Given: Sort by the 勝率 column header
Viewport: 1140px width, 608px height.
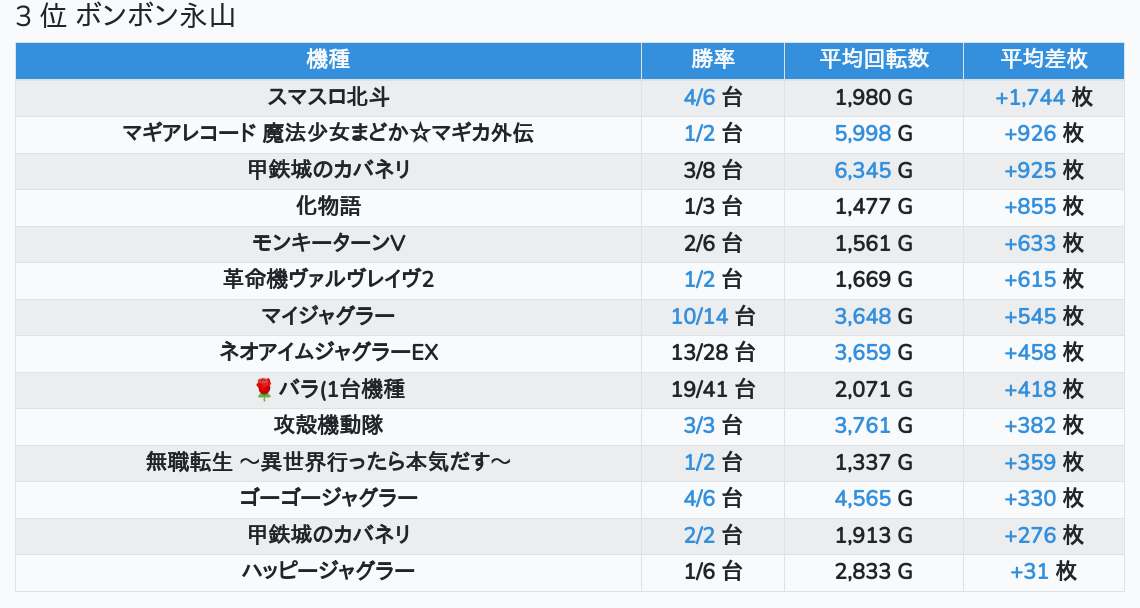Looking at the screenshot, I should (x=712, y=59).
